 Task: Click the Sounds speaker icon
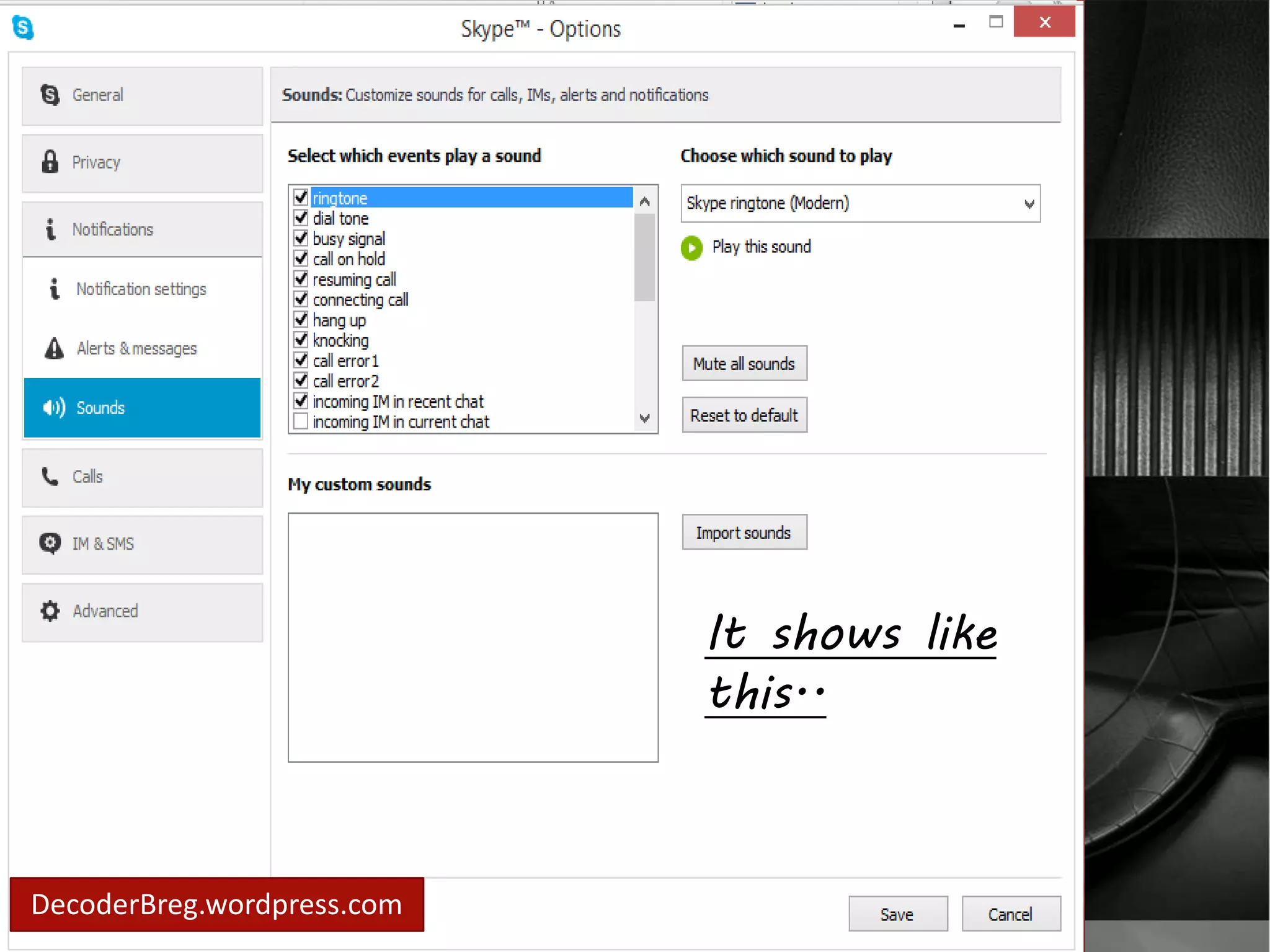[x=54, y=408]
